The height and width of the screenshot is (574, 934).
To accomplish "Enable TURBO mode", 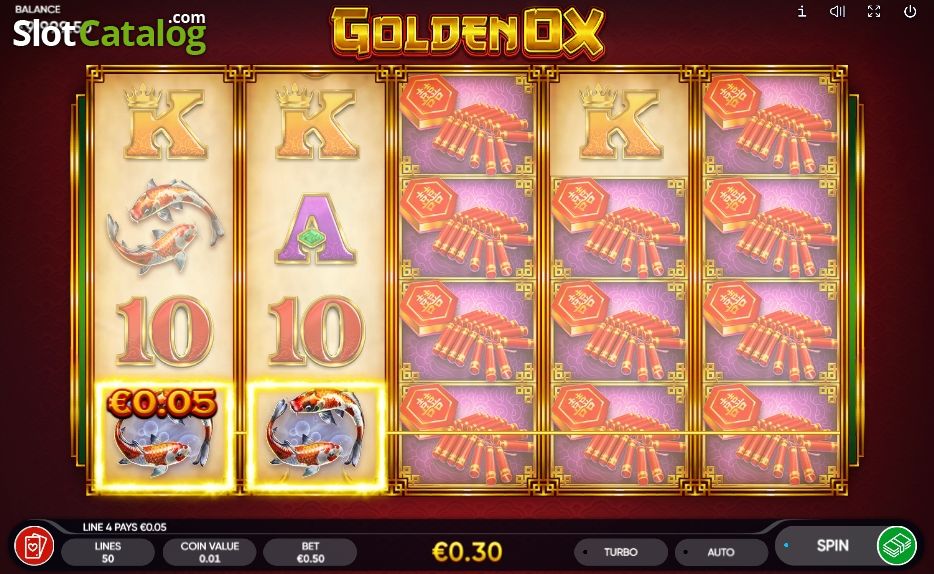I will (620, 552).
